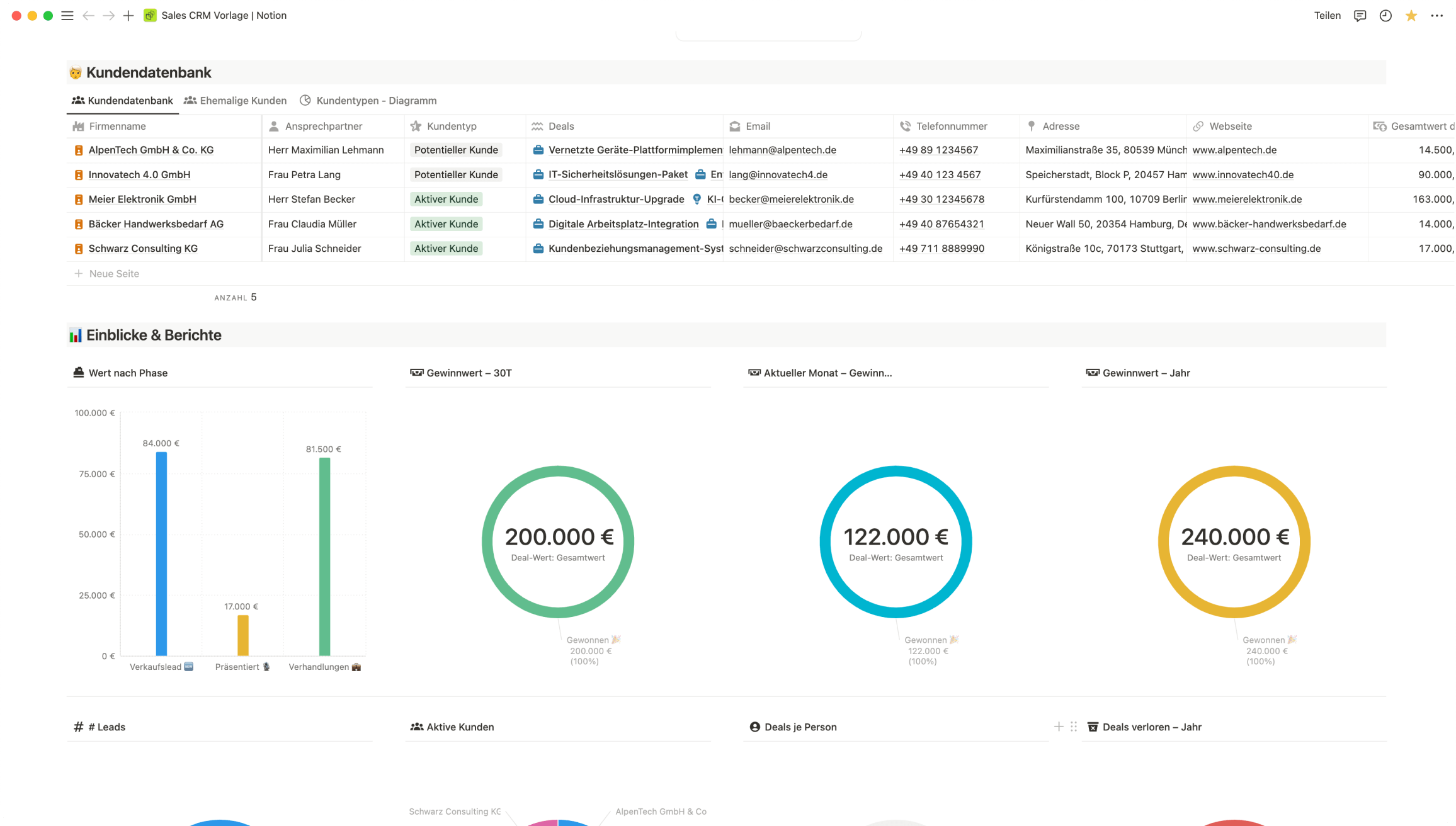
Task: Open the Webseite column header menu
Action: pos(1277,127)
